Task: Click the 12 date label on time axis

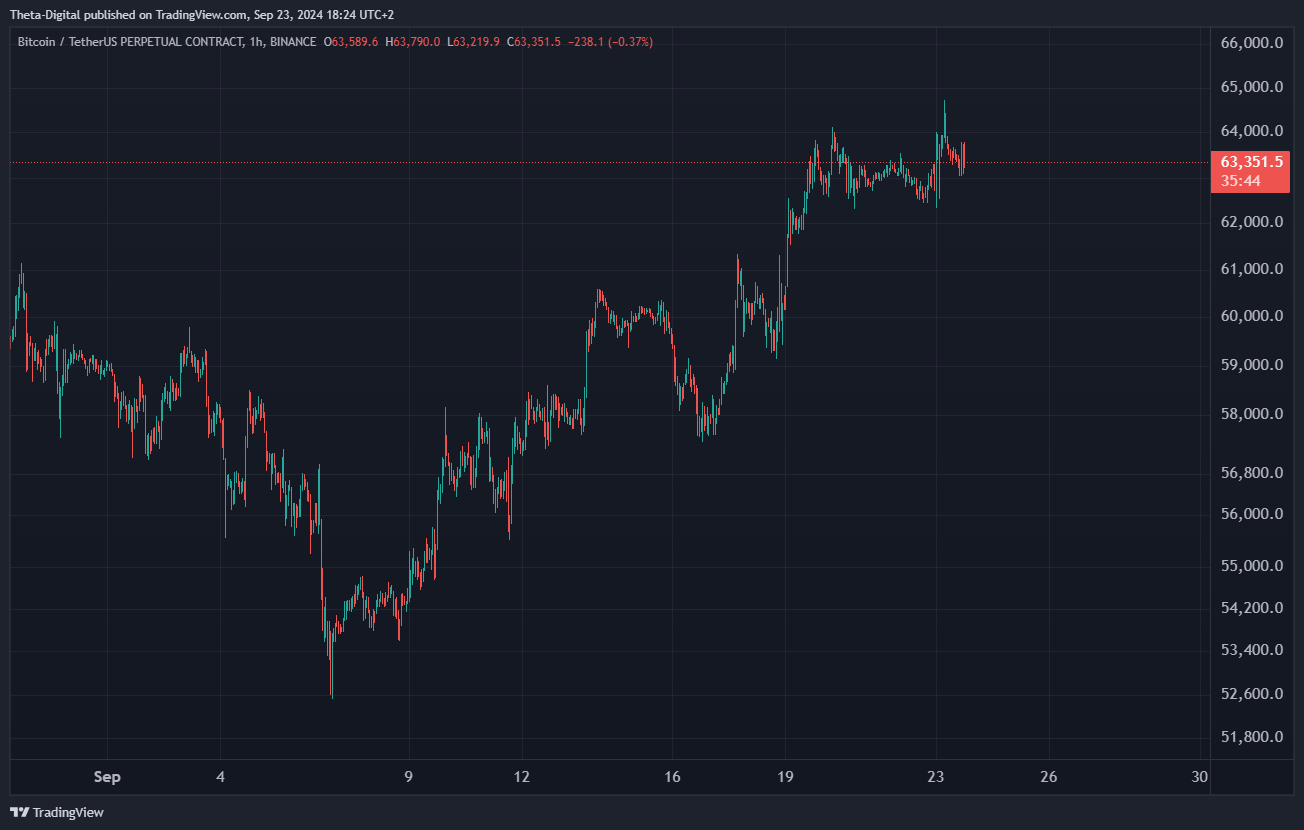Action: coord(521,777)
